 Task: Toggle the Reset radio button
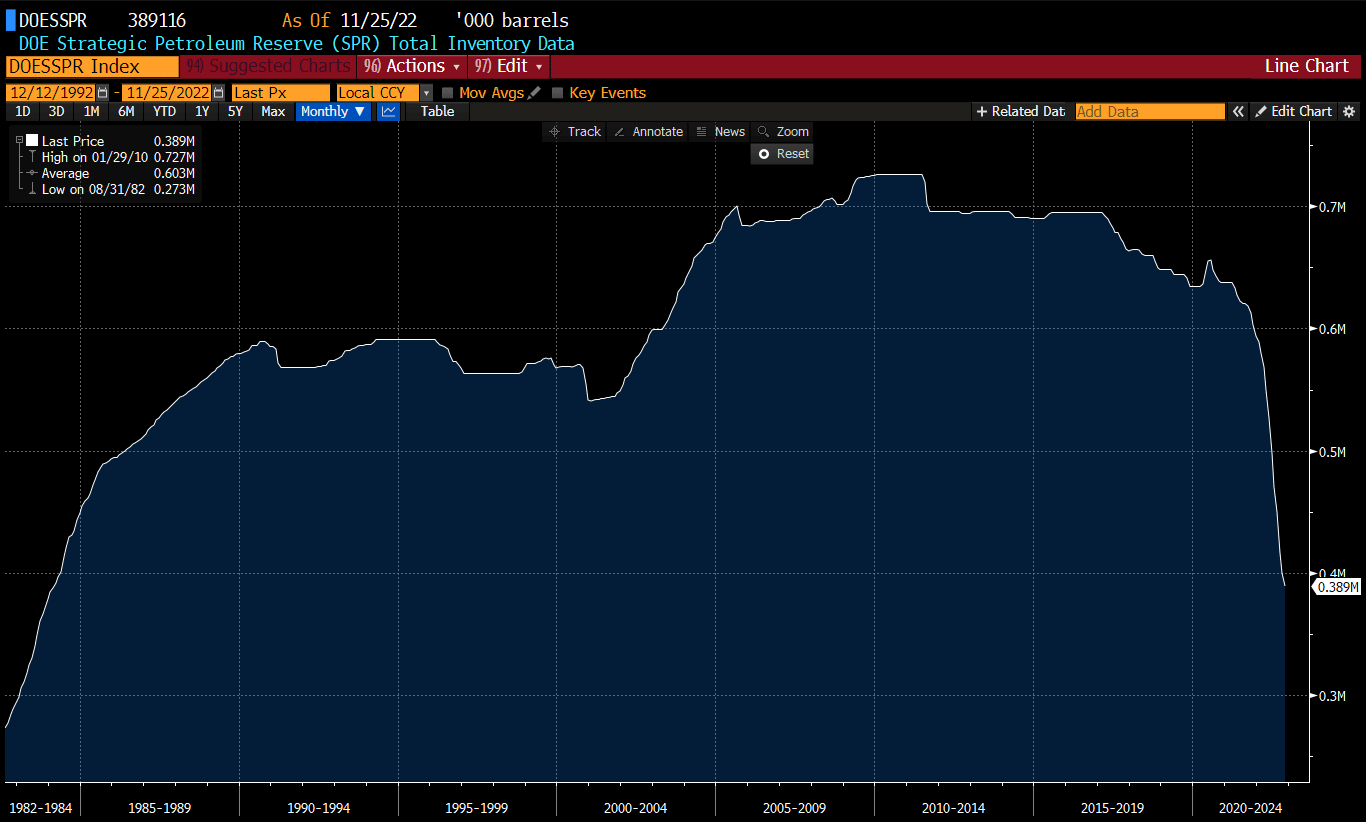[764, 154]
